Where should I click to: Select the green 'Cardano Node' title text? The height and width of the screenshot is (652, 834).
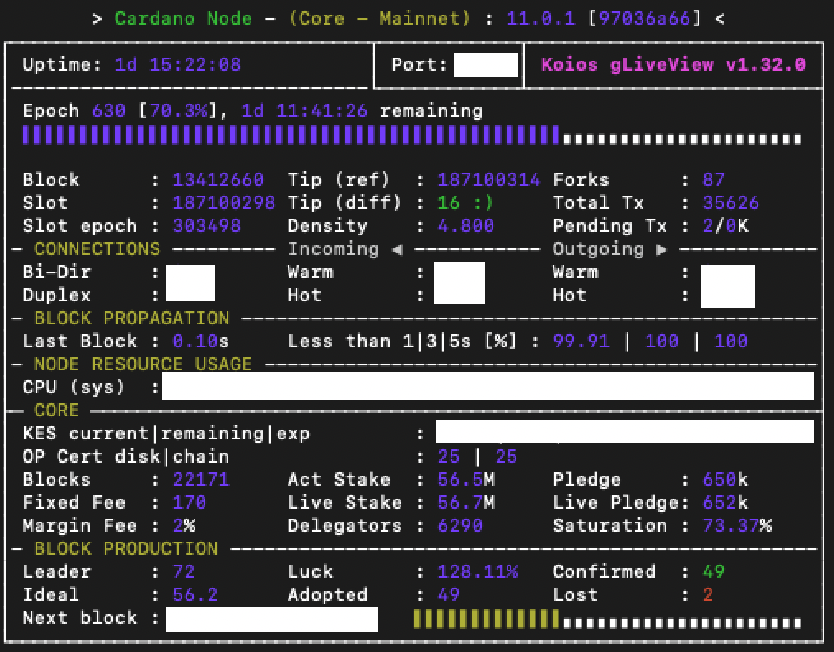(183, 19)
